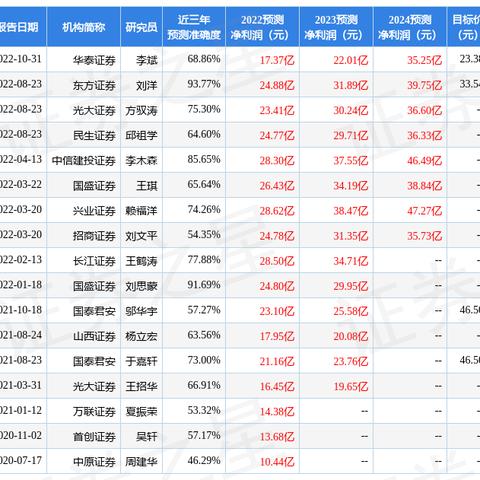Click accuracy value 68.86%

click(204, 59)
